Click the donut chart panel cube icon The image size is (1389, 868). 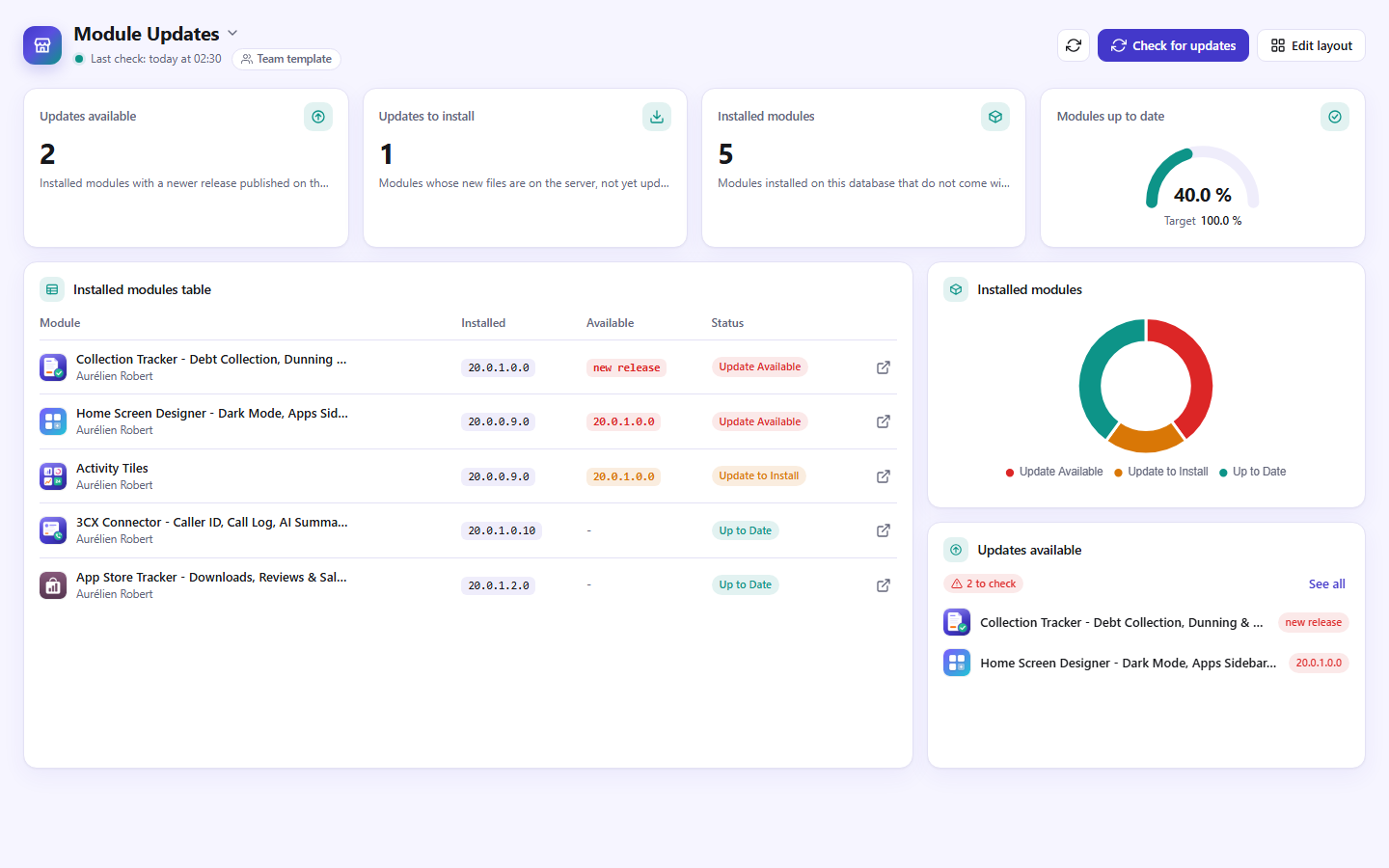(x=956, y=289)
